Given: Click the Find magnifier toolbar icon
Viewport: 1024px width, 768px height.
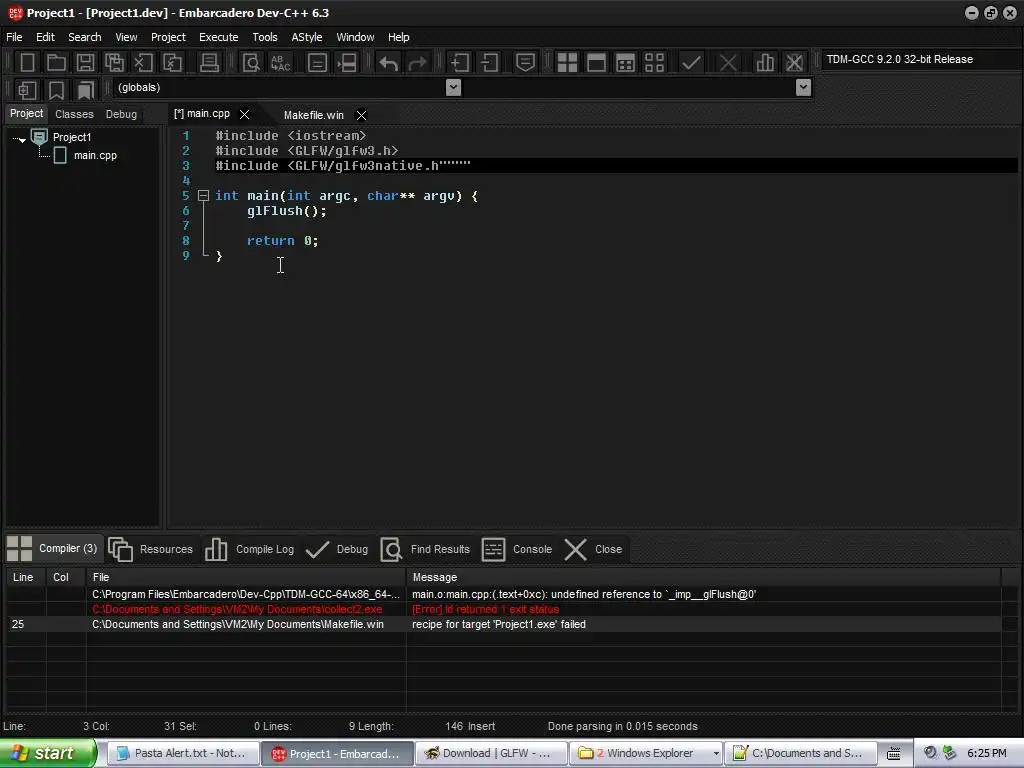Looking at the screenshot, I should coord(251,63).
